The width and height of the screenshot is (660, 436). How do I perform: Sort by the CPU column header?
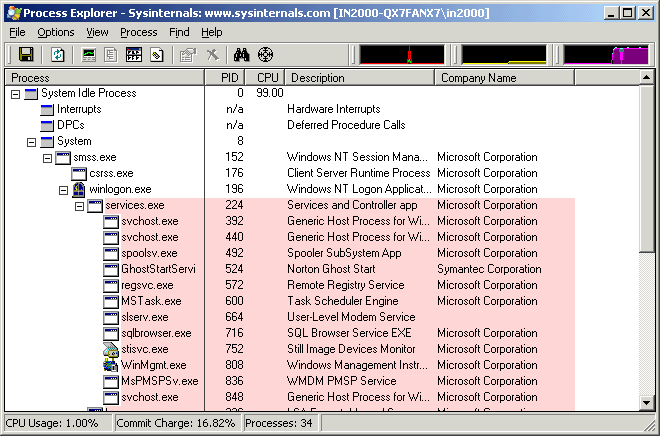tap(265, 78)
